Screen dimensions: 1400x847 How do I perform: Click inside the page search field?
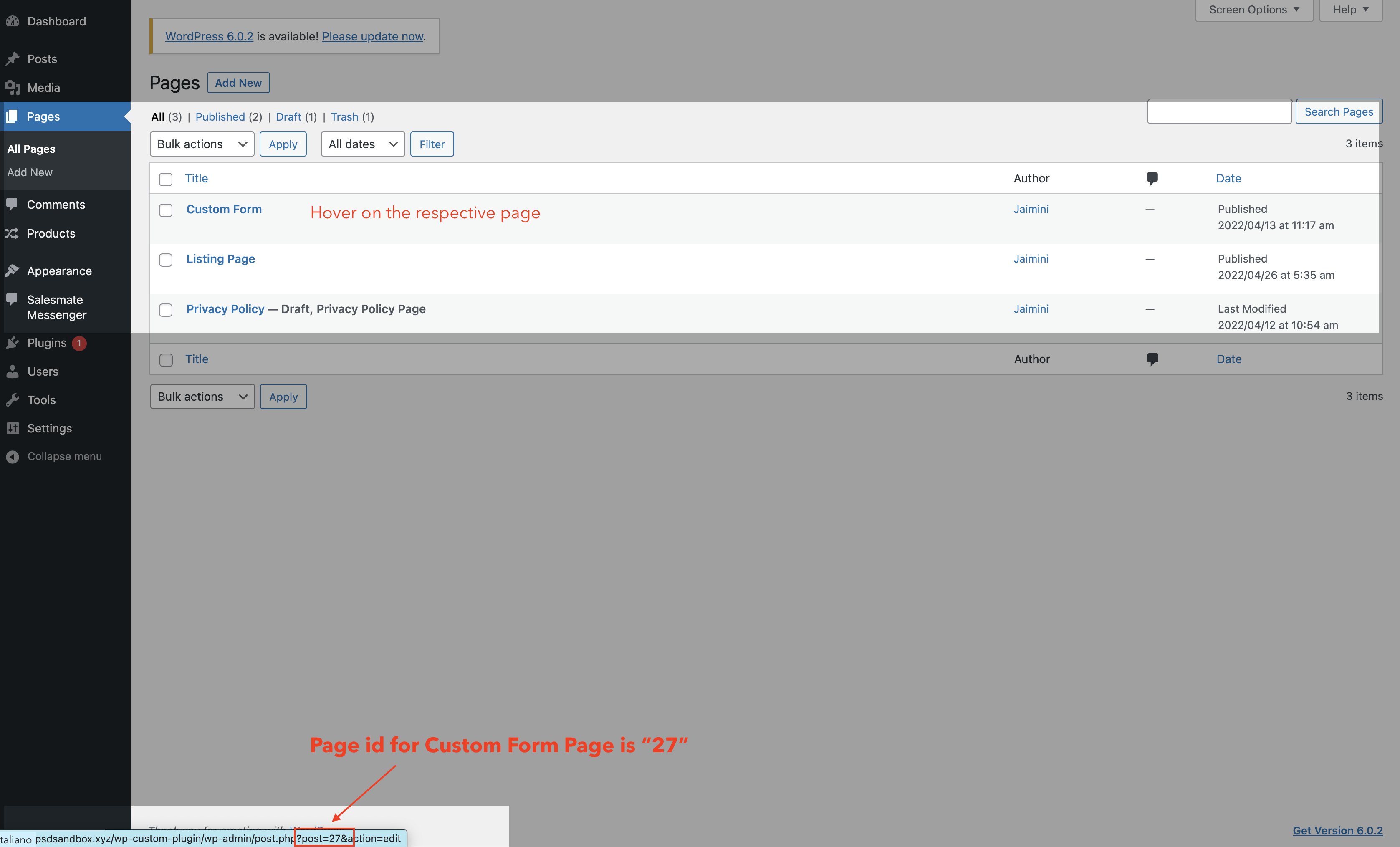(1219, 111)
